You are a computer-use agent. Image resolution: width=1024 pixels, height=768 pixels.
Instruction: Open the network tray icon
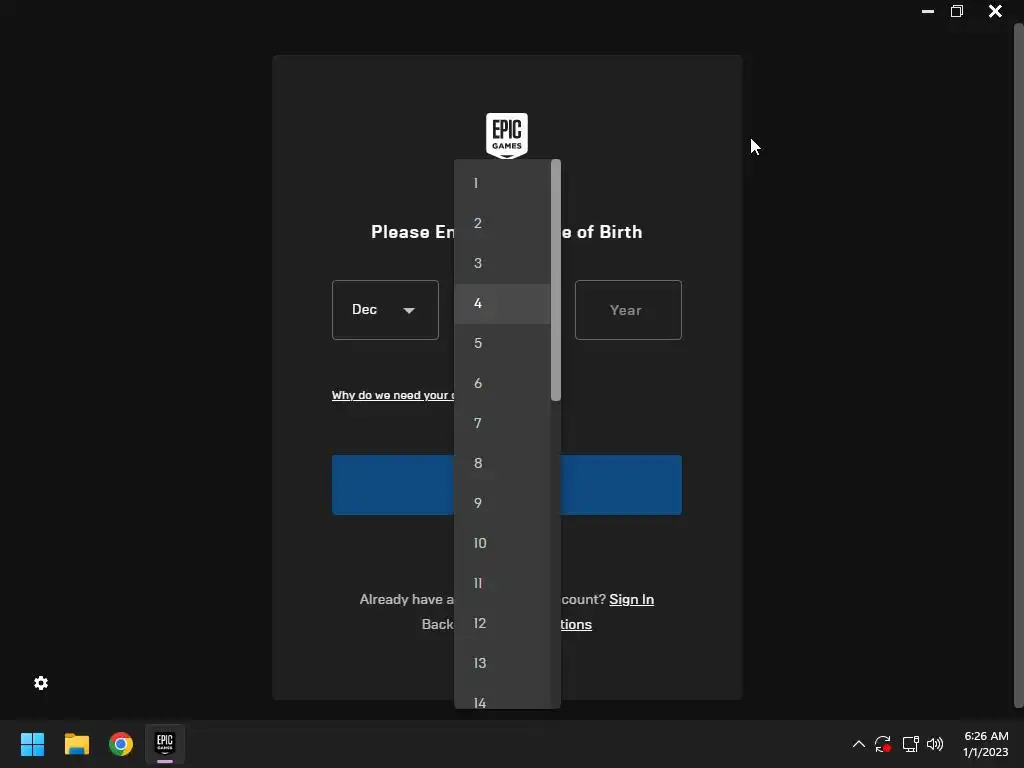click(x=910, y=744)
